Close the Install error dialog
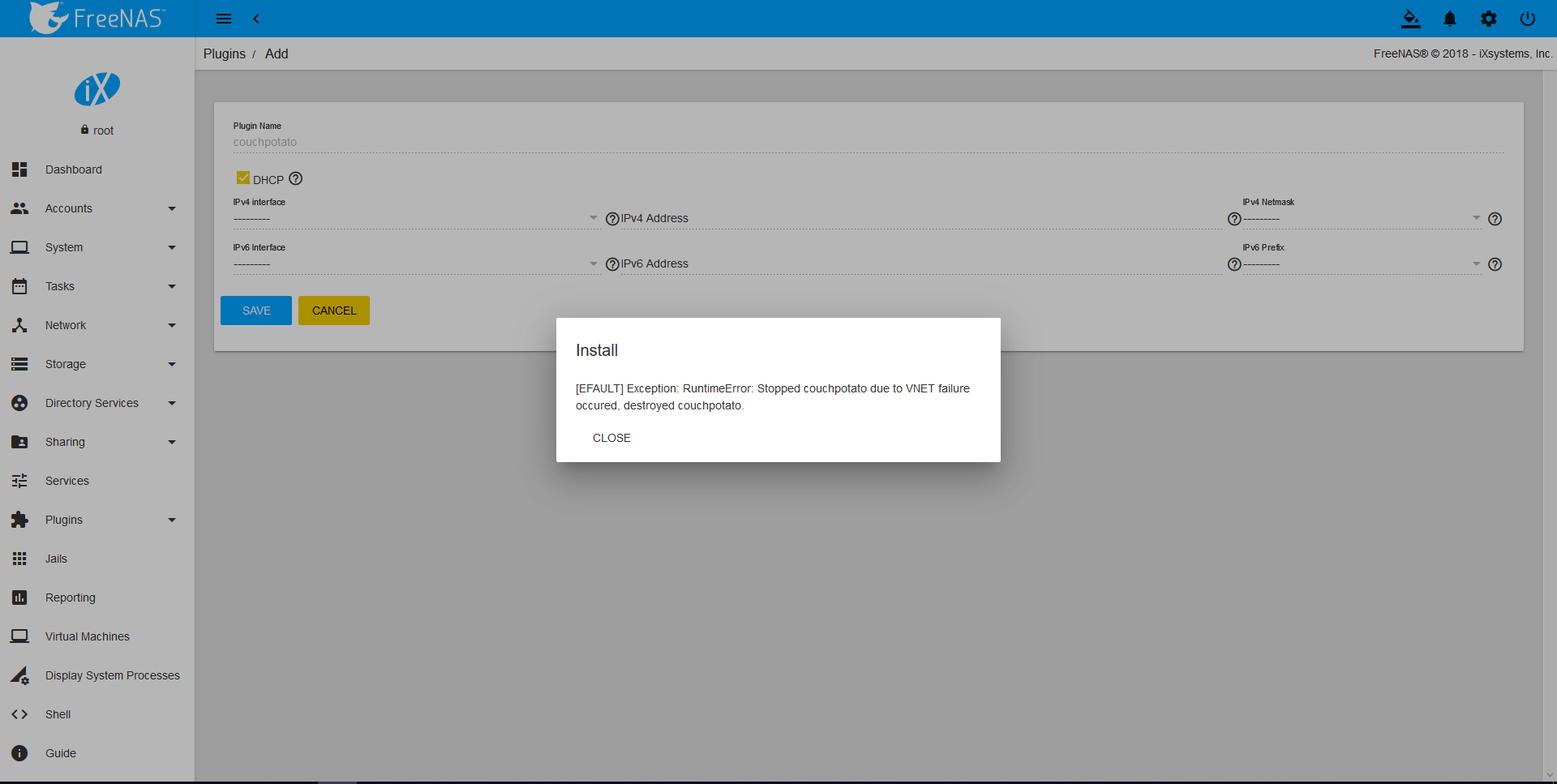The image size is (1557, 784). coord(611,438)
